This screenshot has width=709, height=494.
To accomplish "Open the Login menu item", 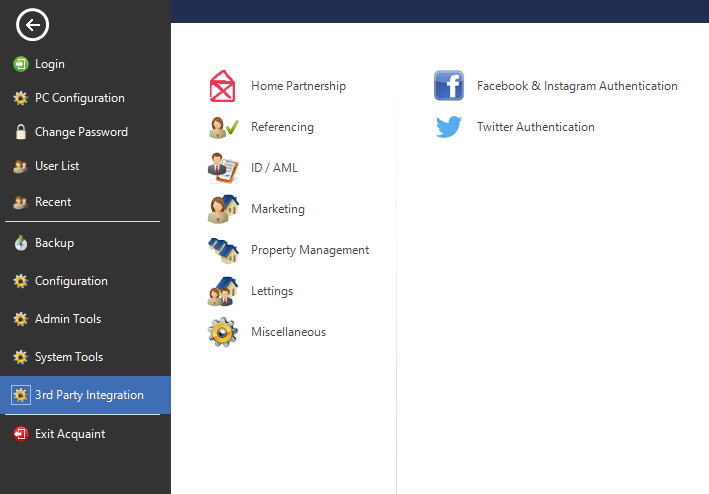I will 49,64.
